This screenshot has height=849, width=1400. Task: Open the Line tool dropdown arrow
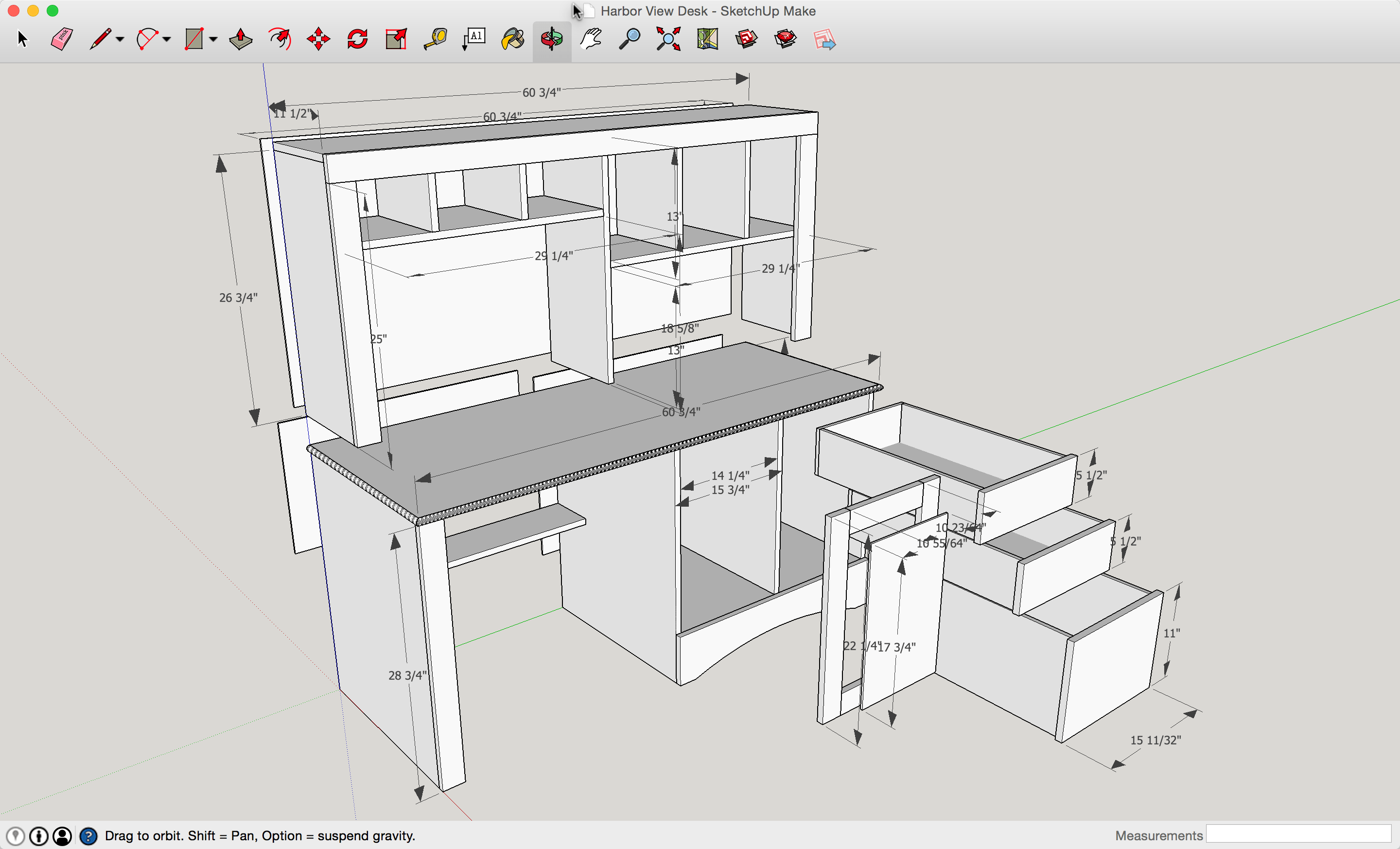coord(120,39)
